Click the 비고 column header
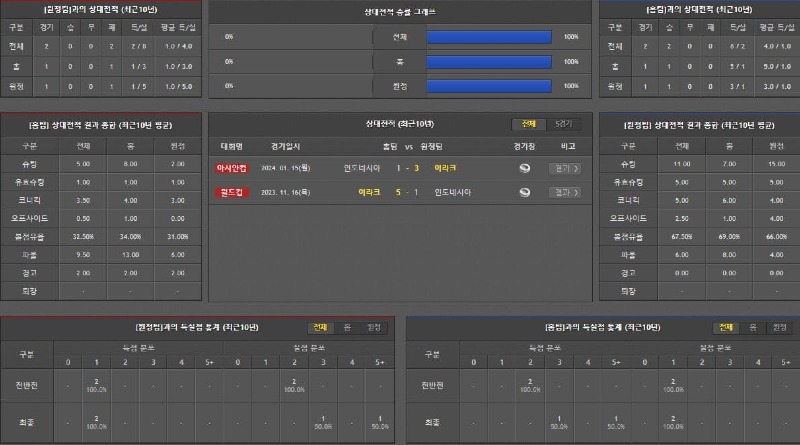 [568, 146]
